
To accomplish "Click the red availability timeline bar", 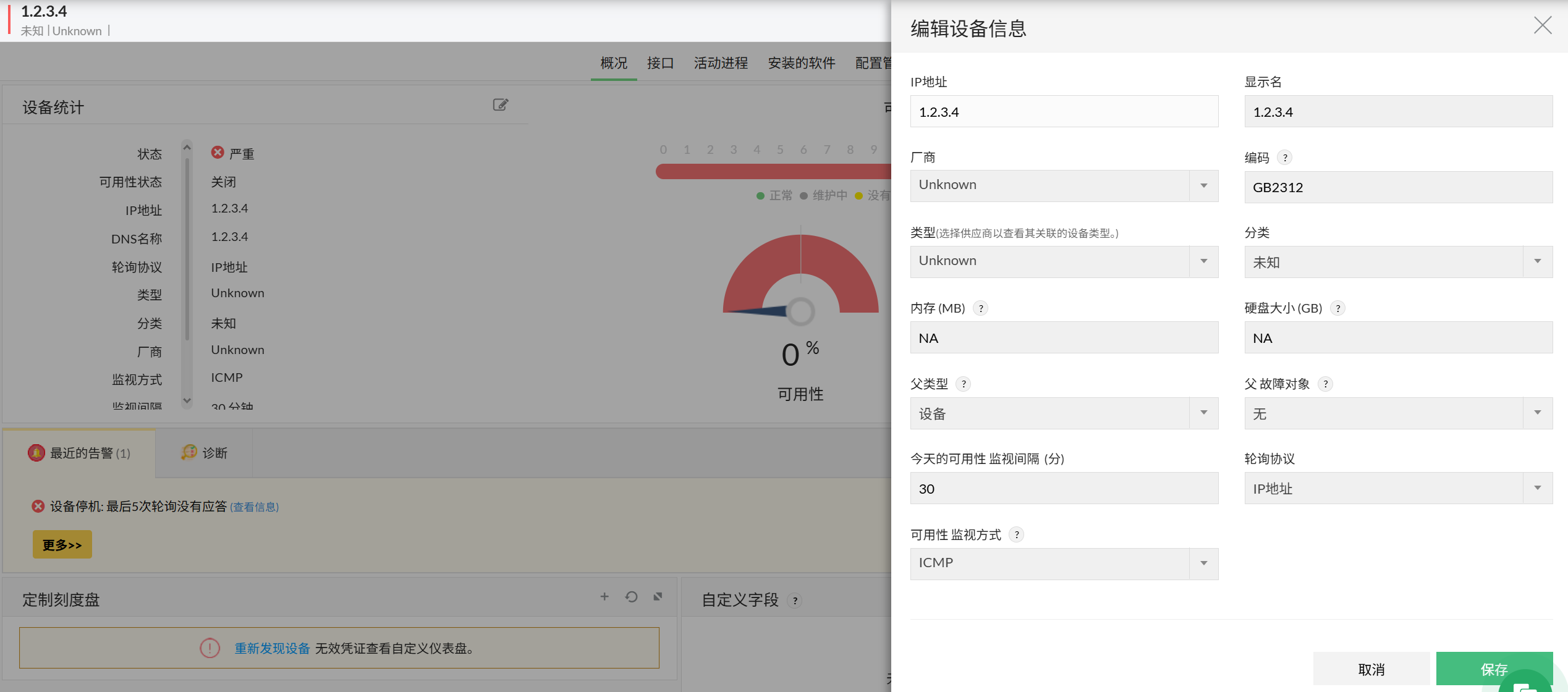I will 773,172.
